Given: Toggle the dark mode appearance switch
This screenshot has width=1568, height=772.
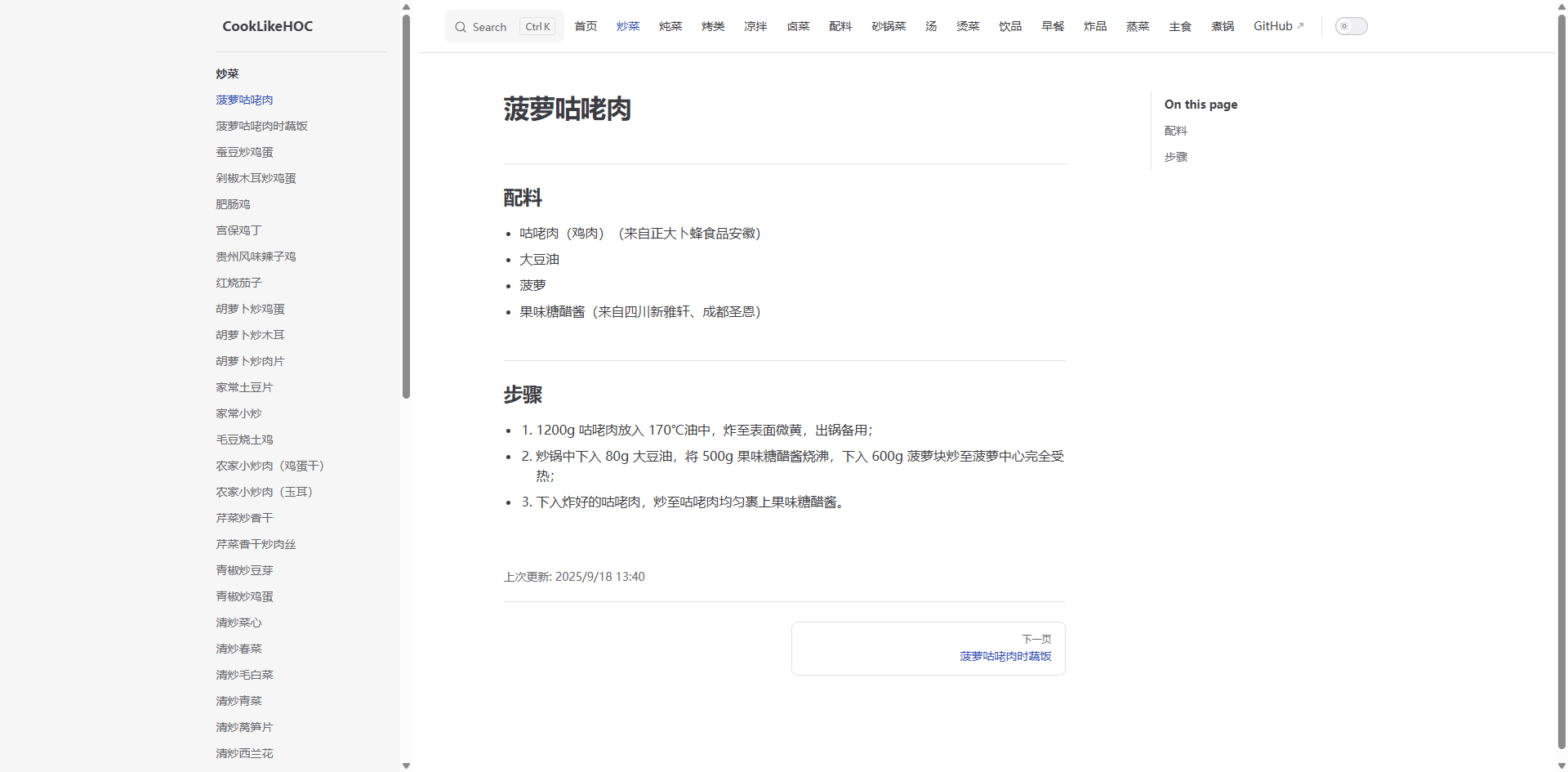Looking at the screenshot, I should point(1351,26).
